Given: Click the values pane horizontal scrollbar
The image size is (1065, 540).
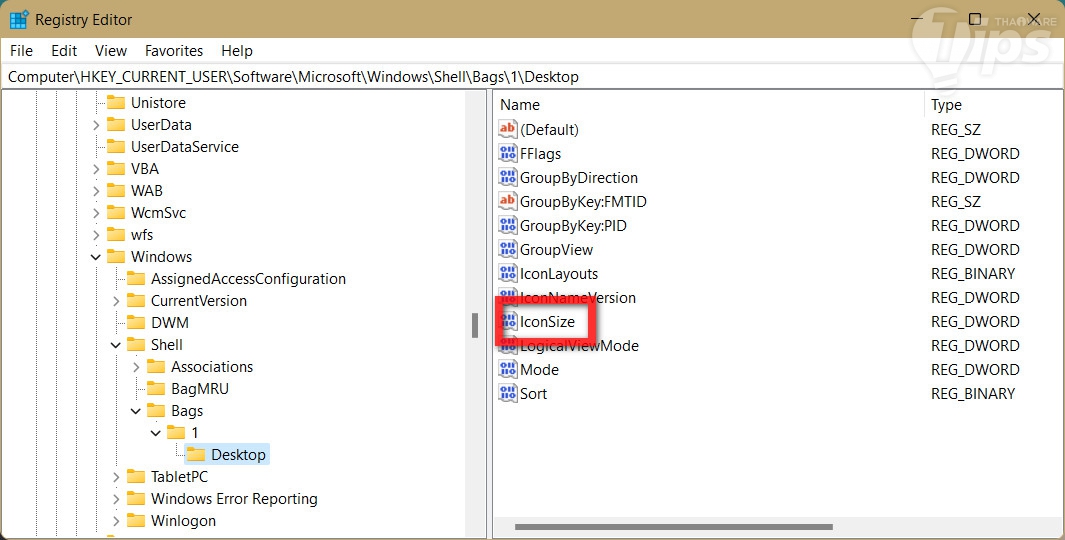Looking at the screenshot, I should point(673,526).
